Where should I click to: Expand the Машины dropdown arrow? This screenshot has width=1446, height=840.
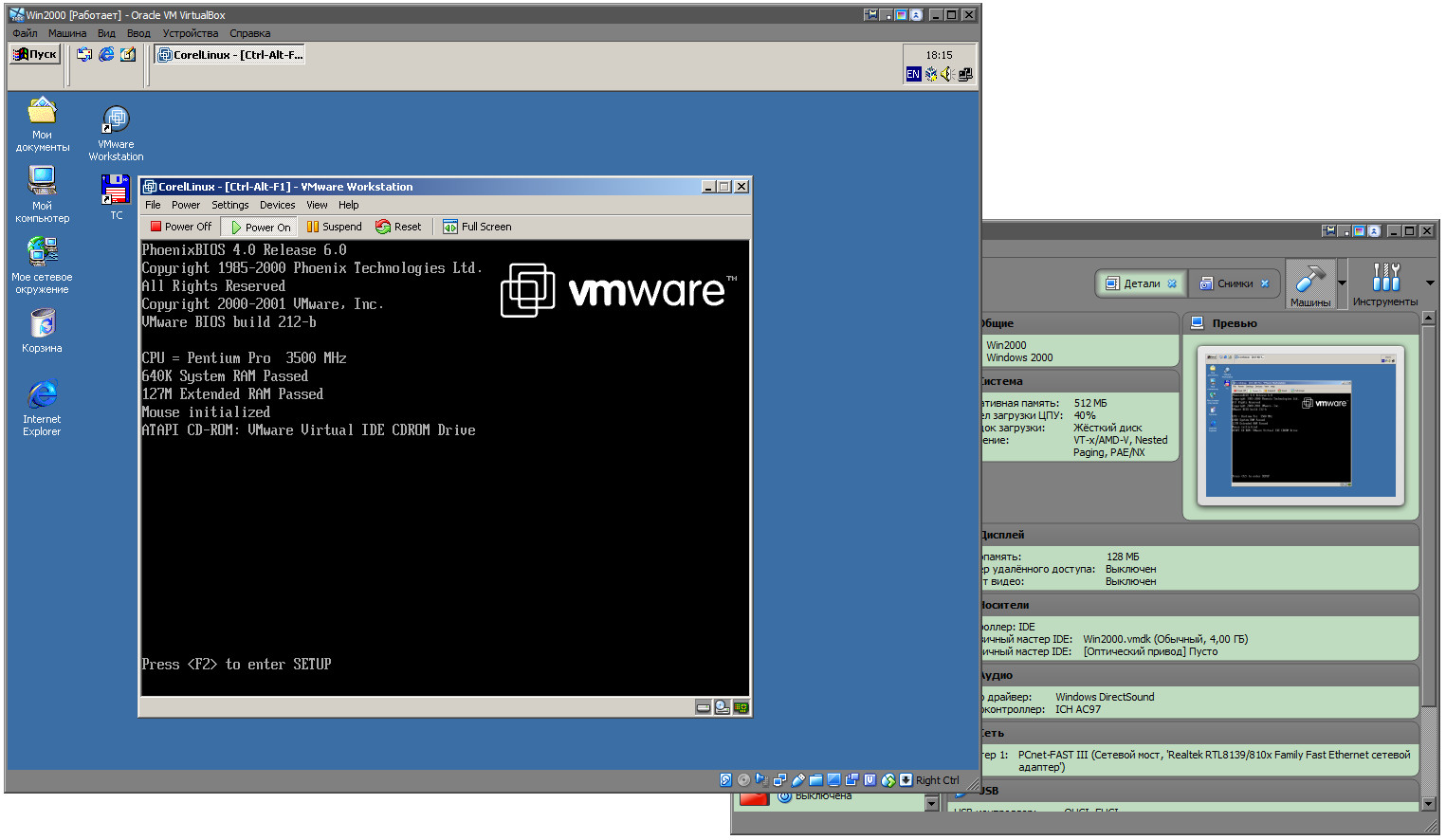(x=1342, y=283)
